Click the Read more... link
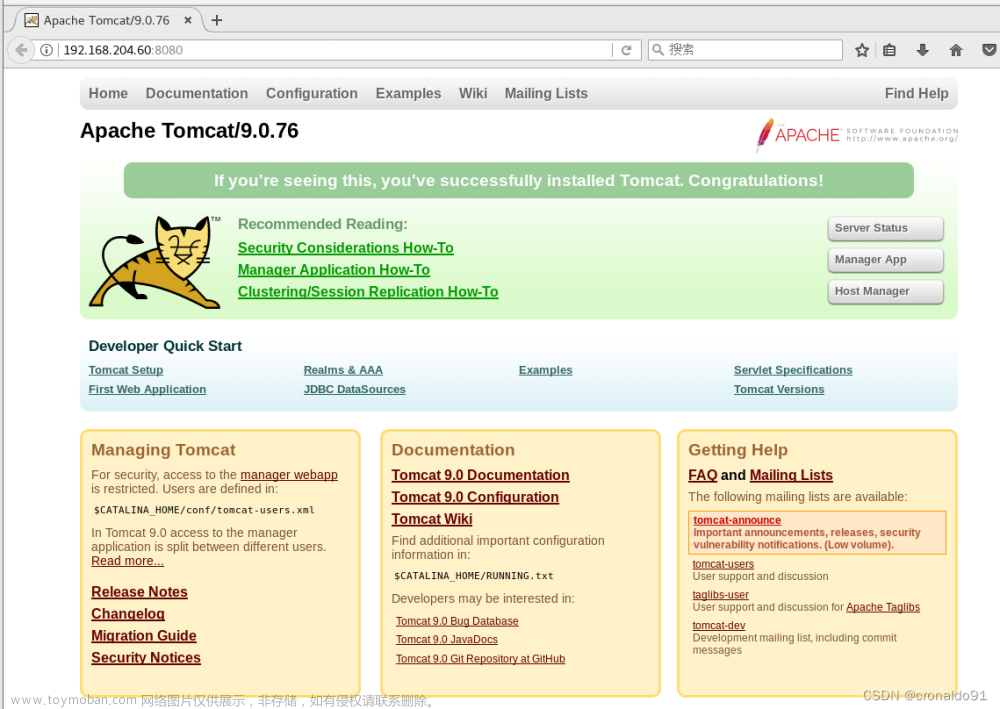Viewport: 1000px width, 709px height. [128, 561]
